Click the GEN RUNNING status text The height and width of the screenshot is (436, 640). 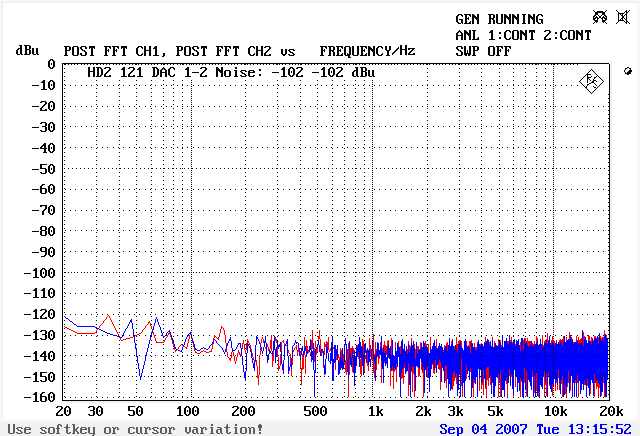click(x=499, y=19)
